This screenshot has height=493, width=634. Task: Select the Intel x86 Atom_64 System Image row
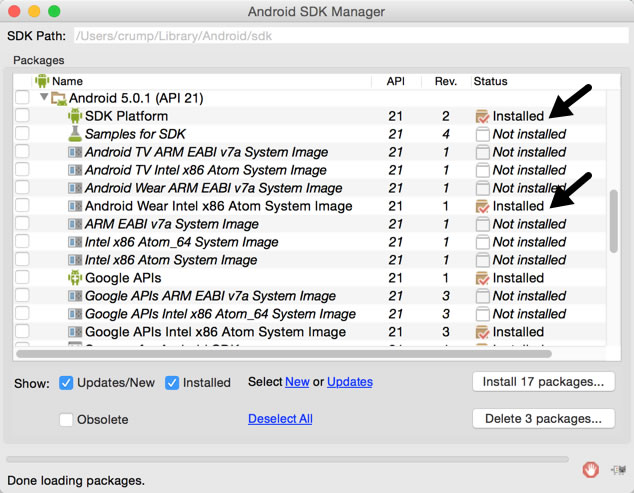(x=311, y=242)
